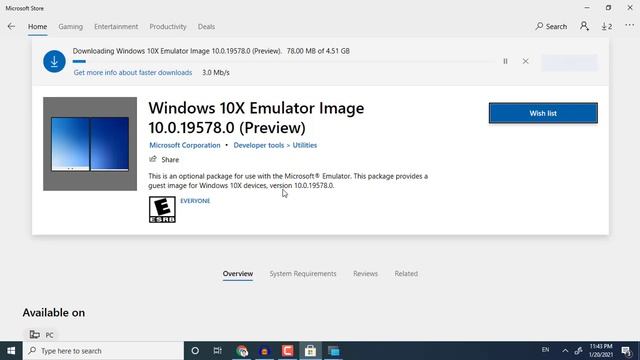640x360 pixels.
Task: Click the download speed text '3.0 Mb/s'
Action: pyautogui.click(x=216, y=73)
